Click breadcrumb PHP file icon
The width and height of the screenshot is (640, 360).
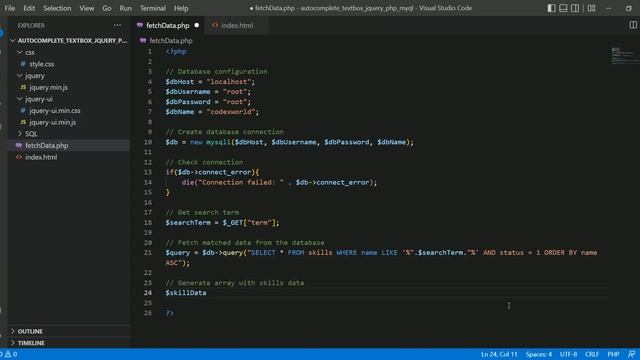click(x=143, y=41)
